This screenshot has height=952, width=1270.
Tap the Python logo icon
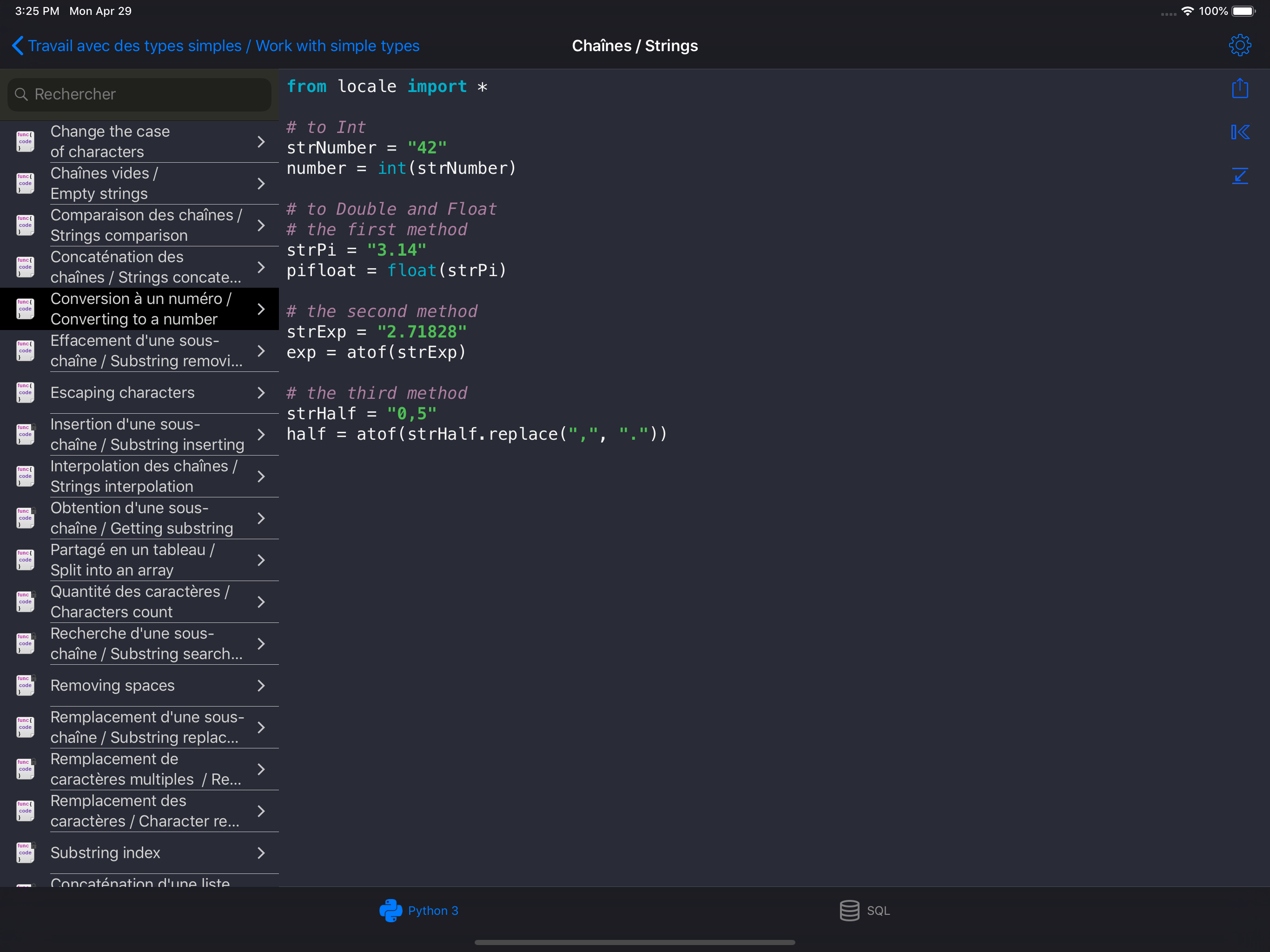click(x=390, y=910)
